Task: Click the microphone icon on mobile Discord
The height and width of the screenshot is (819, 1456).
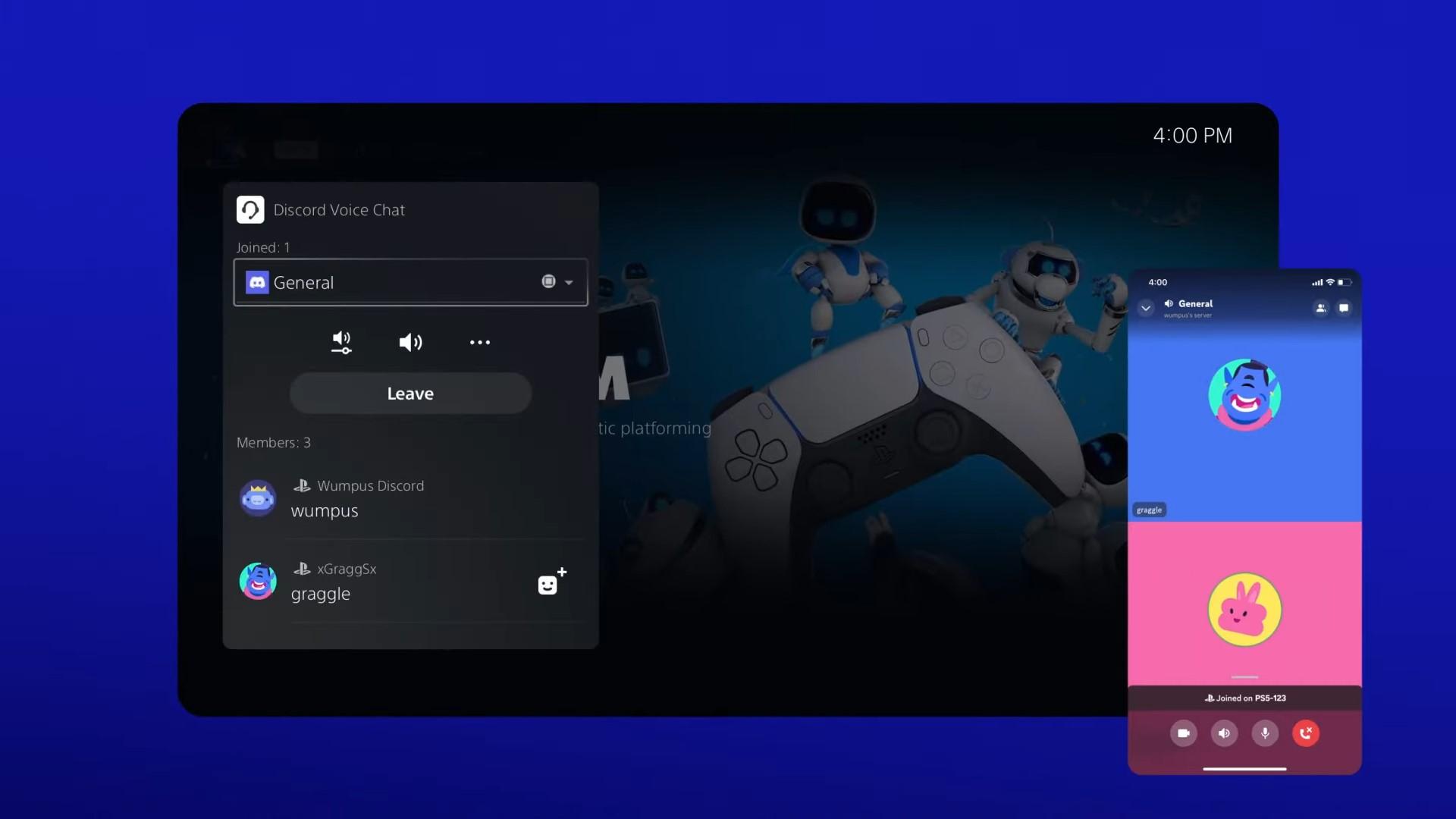Action: click(1265, 732)
